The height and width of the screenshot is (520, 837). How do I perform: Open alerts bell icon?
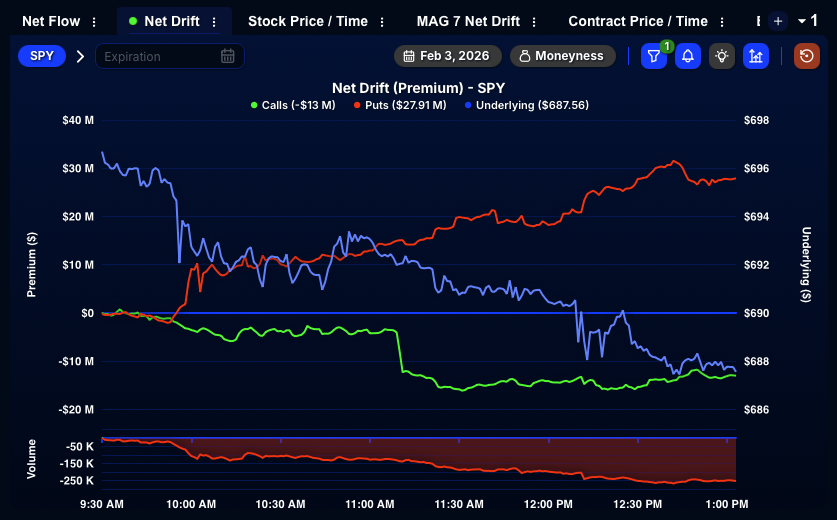tap(688, 56)
